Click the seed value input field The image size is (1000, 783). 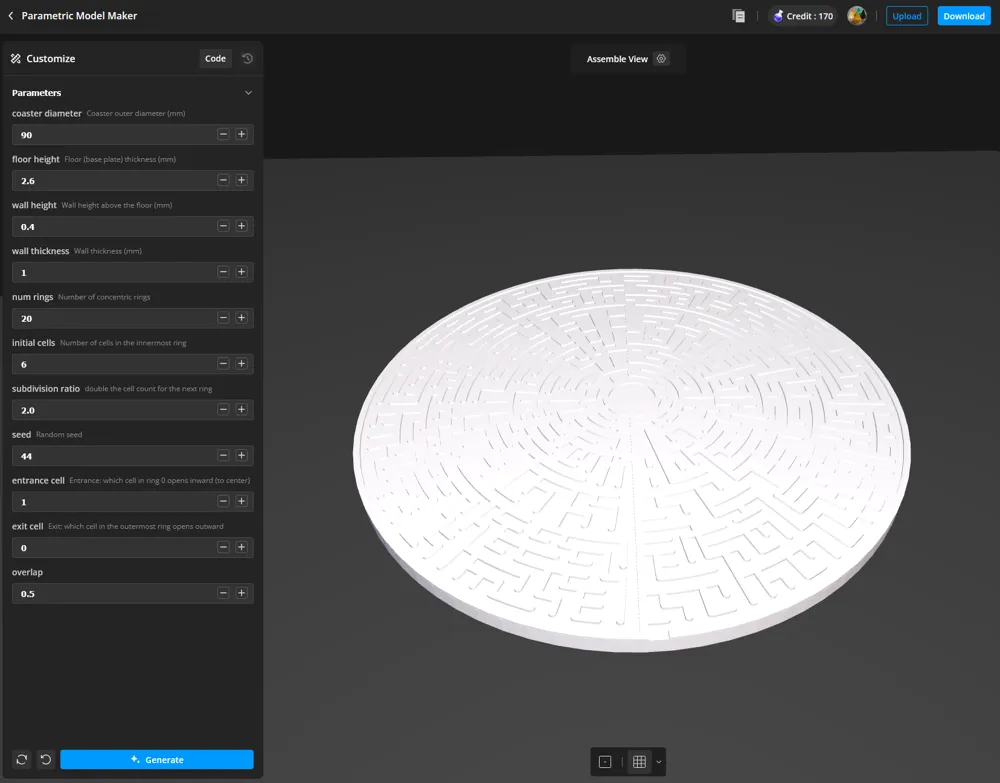pyautogui.click(x=112, y=456)
